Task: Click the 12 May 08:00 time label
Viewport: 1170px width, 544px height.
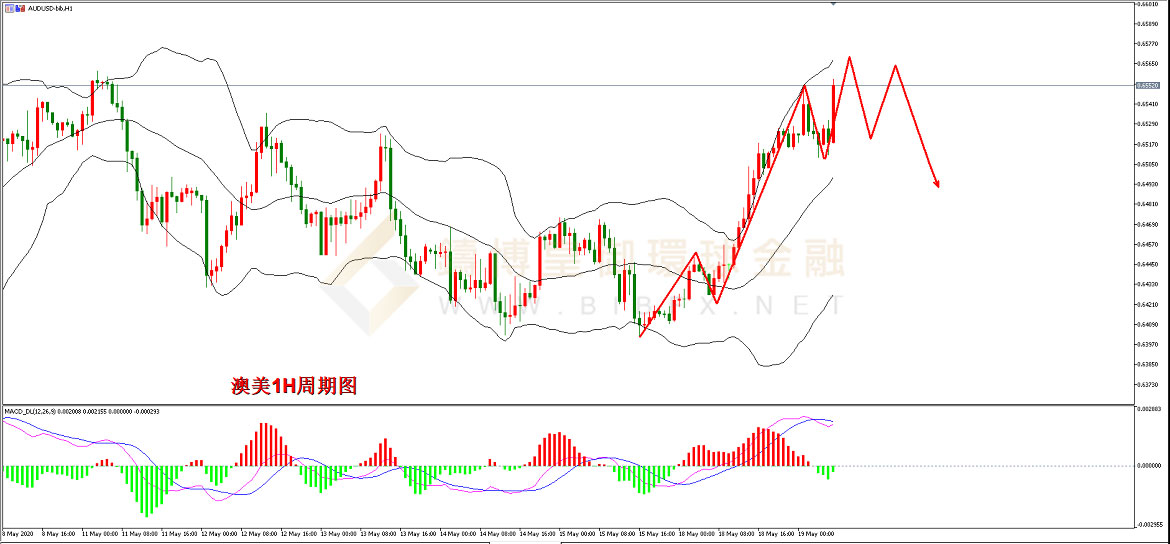Action: coord(262,534)
